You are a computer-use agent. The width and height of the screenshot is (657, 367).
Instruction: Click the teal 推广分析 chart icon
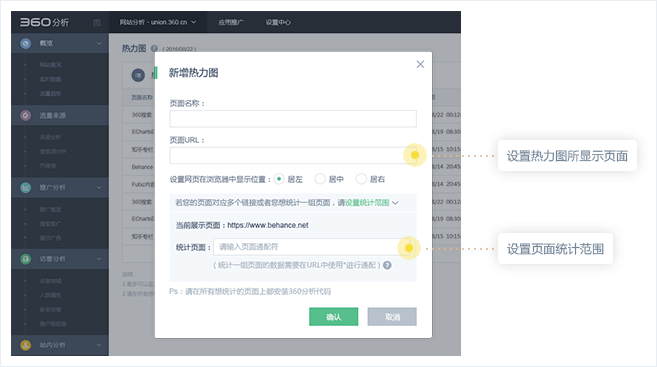(x=26, y=187)
